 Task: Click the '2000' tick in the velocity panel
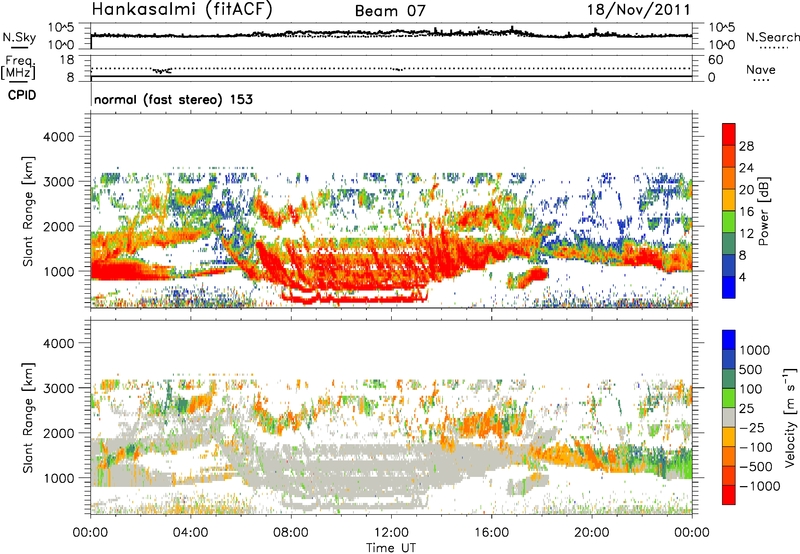point(58,433)
